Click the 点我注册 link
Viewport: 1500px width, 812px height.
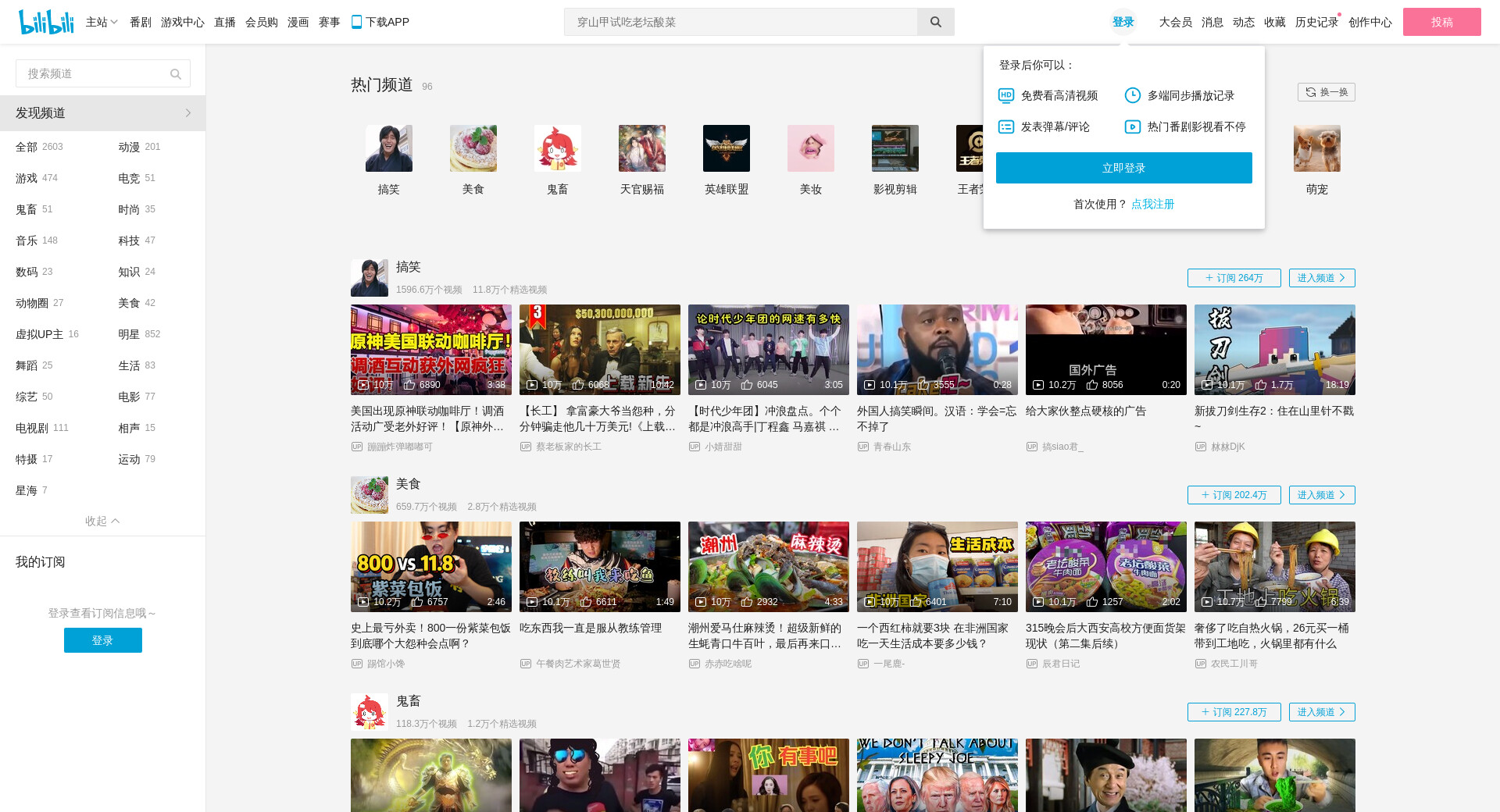pos(1152,204)
